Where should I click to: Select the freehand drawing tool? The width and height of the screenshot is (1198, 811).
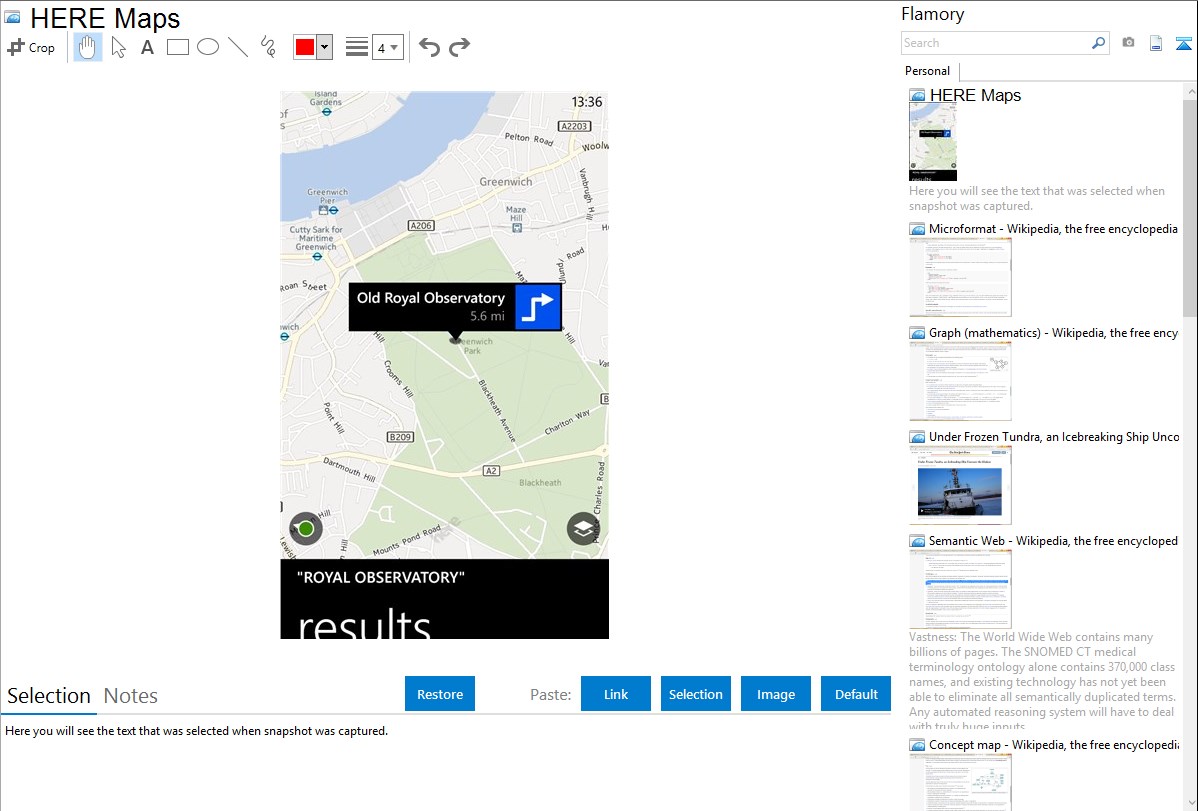pos(268,47)
